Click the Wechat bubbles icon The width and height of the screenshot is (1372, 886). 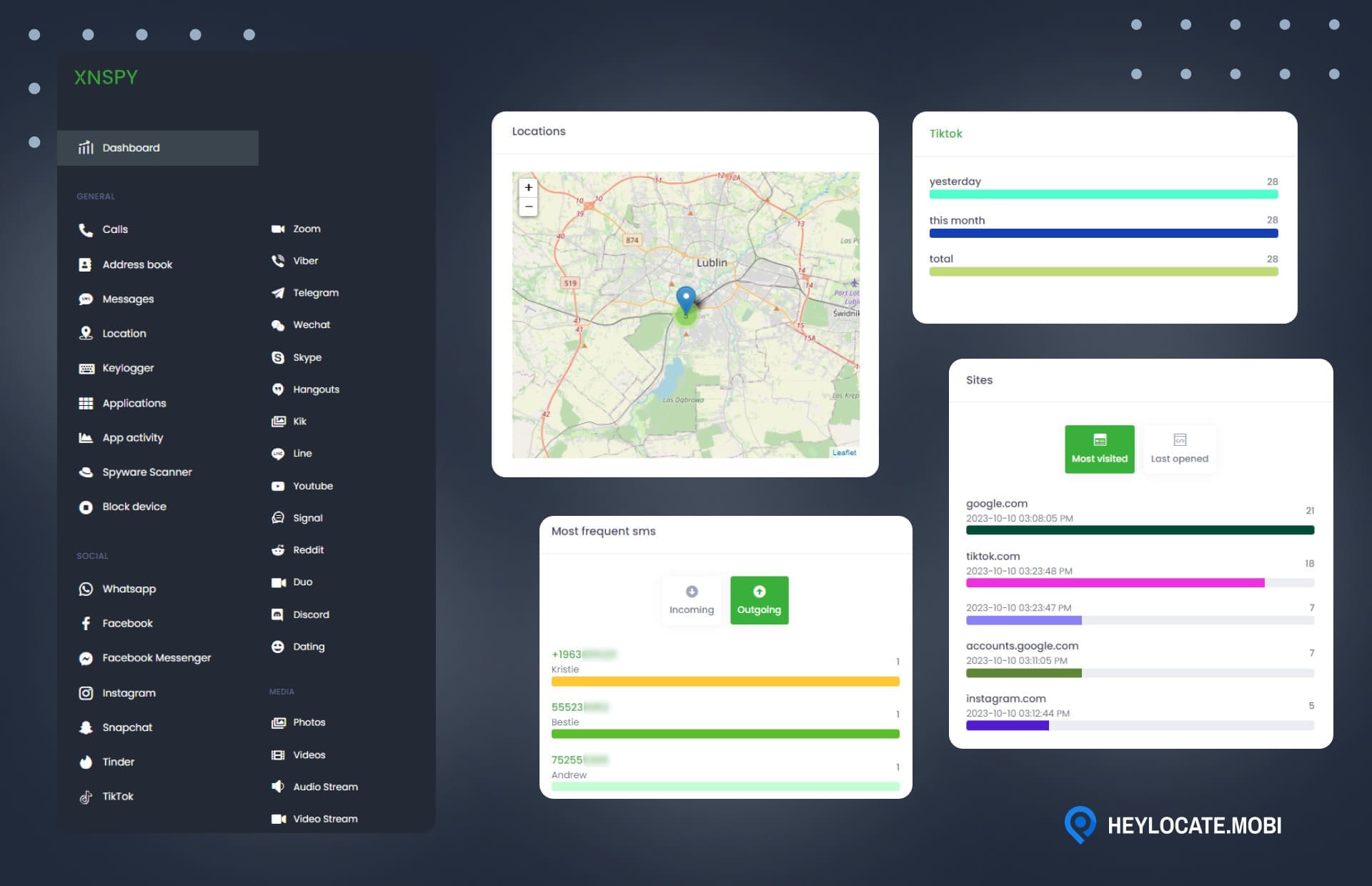tap(278, 325)
